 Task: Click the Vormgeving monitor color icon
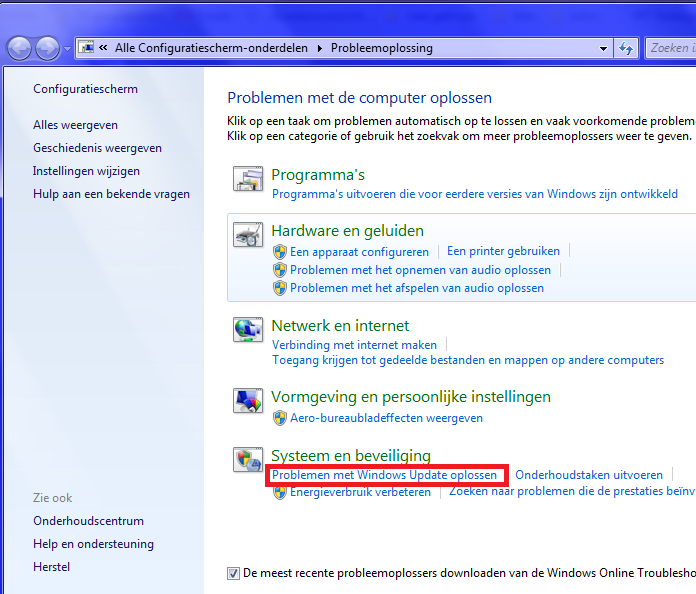248,400
